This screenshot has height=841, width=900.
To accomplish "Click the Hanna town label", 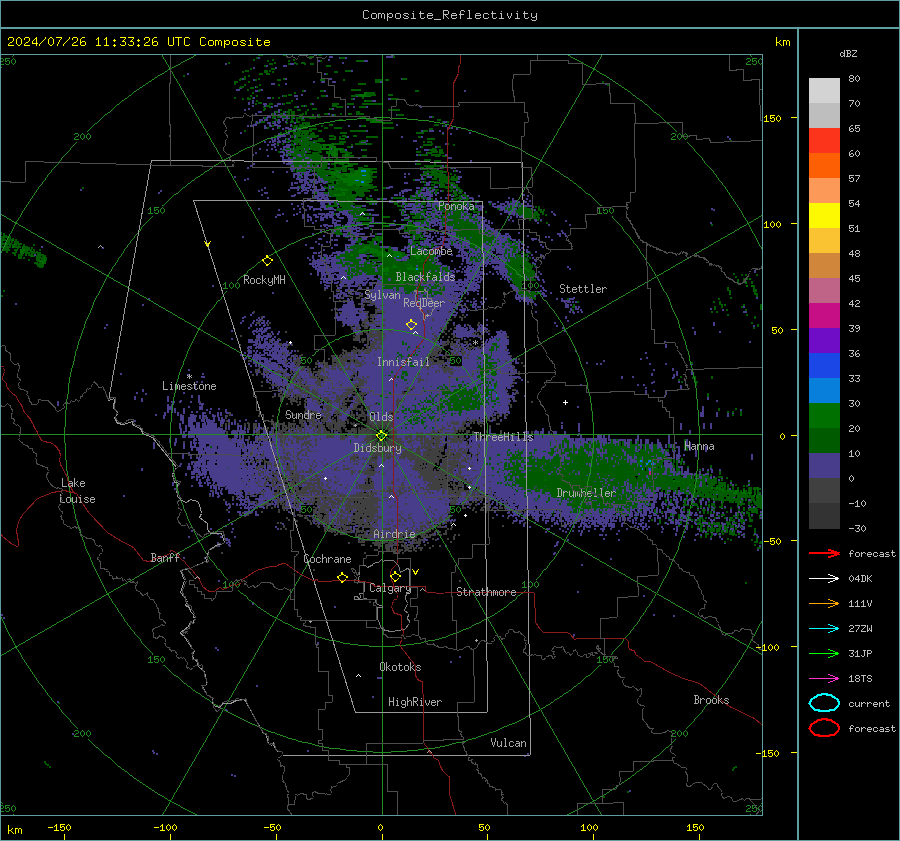I will click(x=699, y=446).
